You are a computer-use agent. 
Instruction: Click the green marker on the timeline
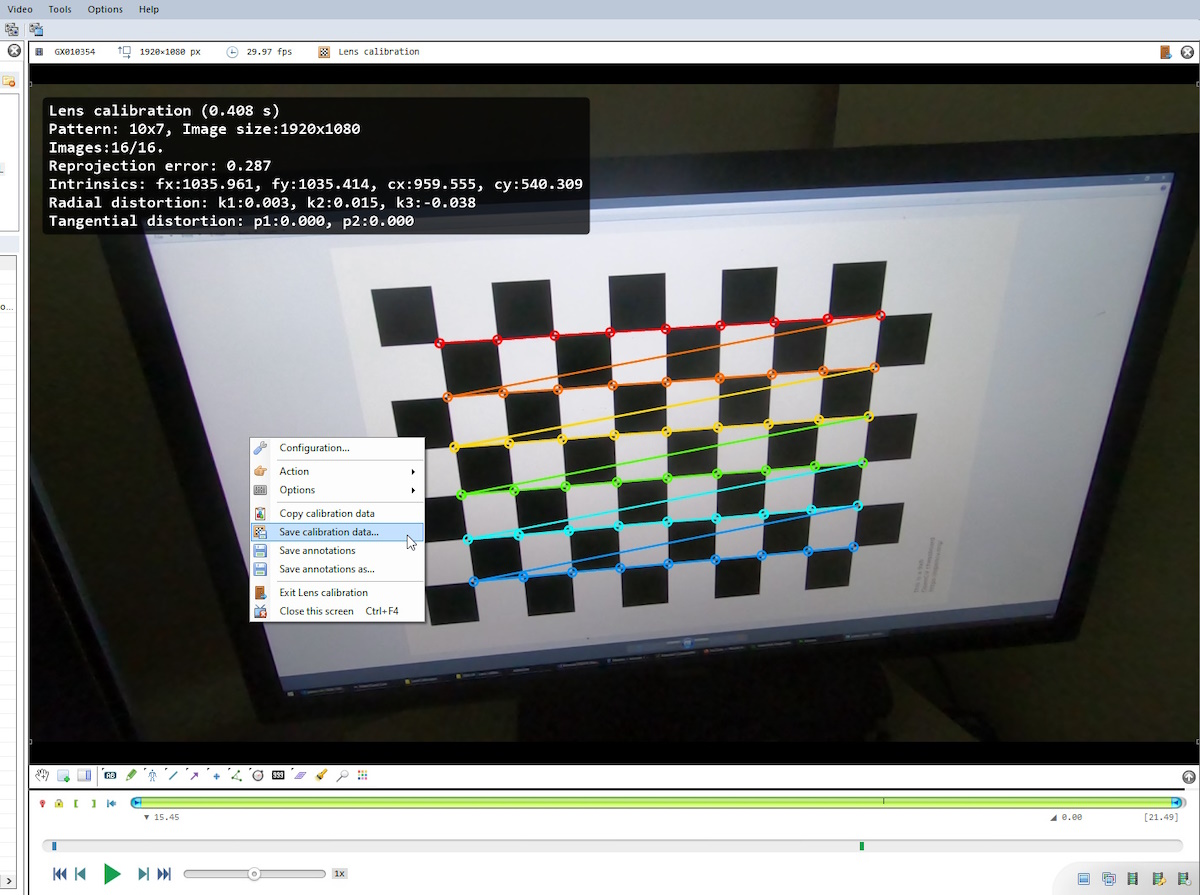tap(861, 846)
